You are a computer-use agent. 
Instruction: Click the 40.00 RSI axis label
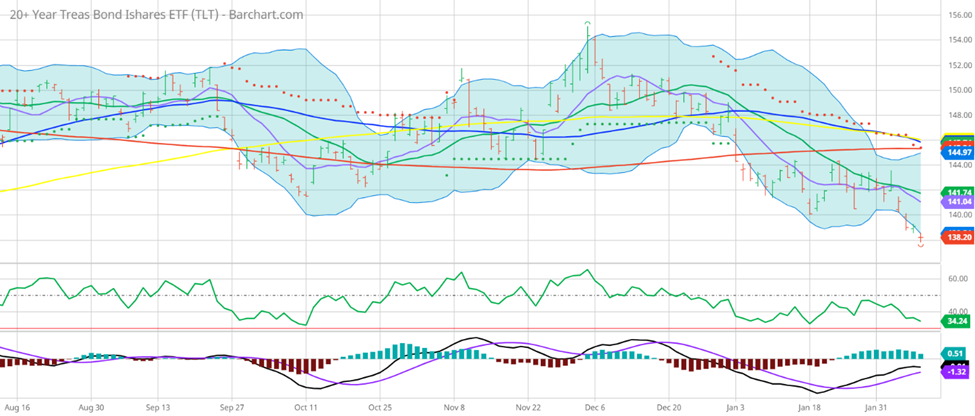pyautogui.click(x=959, y=311)
